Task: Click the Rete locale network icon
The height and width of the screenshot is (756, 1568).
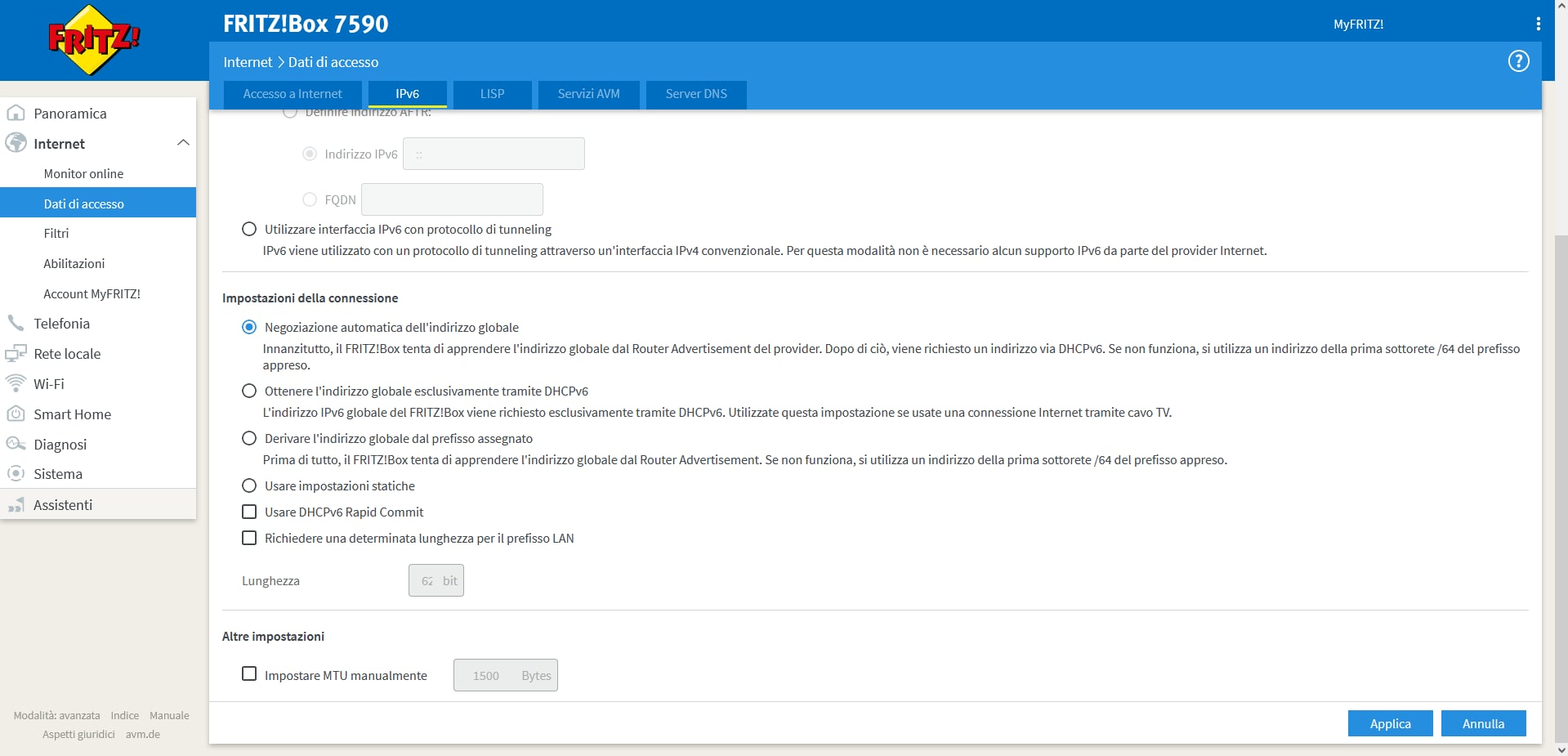Action: 16,353
